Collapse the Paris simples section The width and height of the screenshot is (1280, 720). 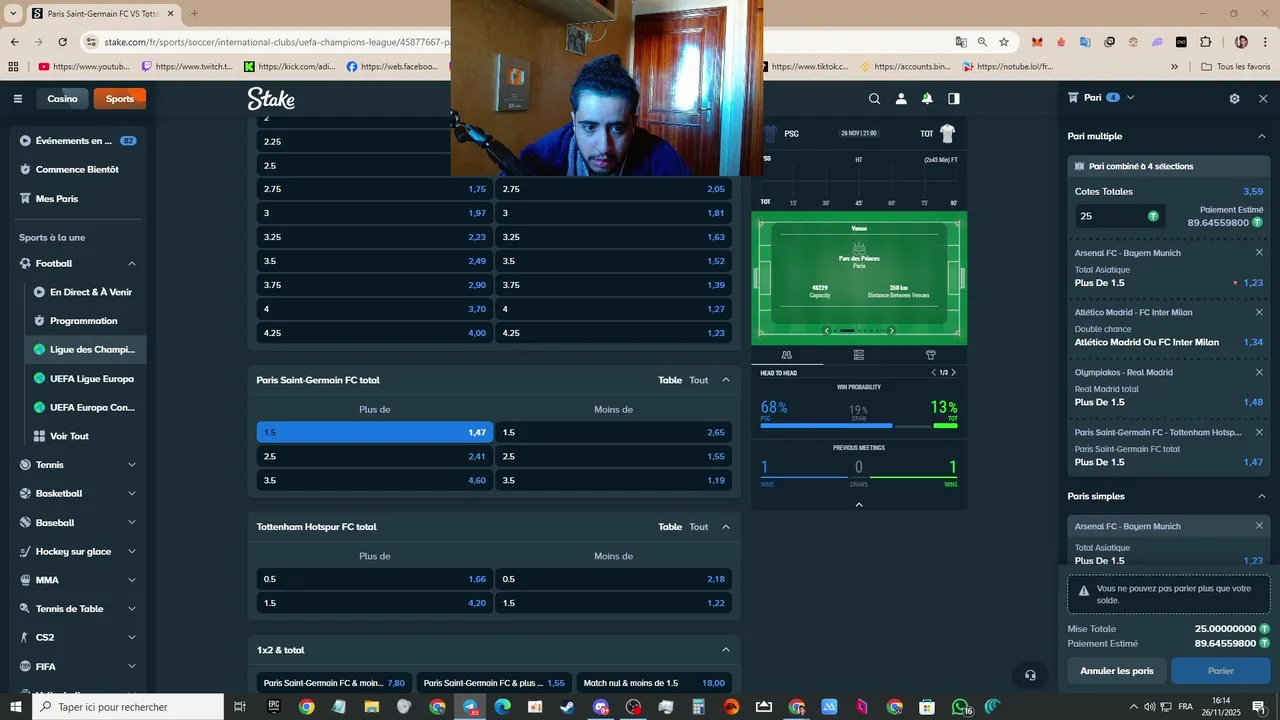point(1262,496)
